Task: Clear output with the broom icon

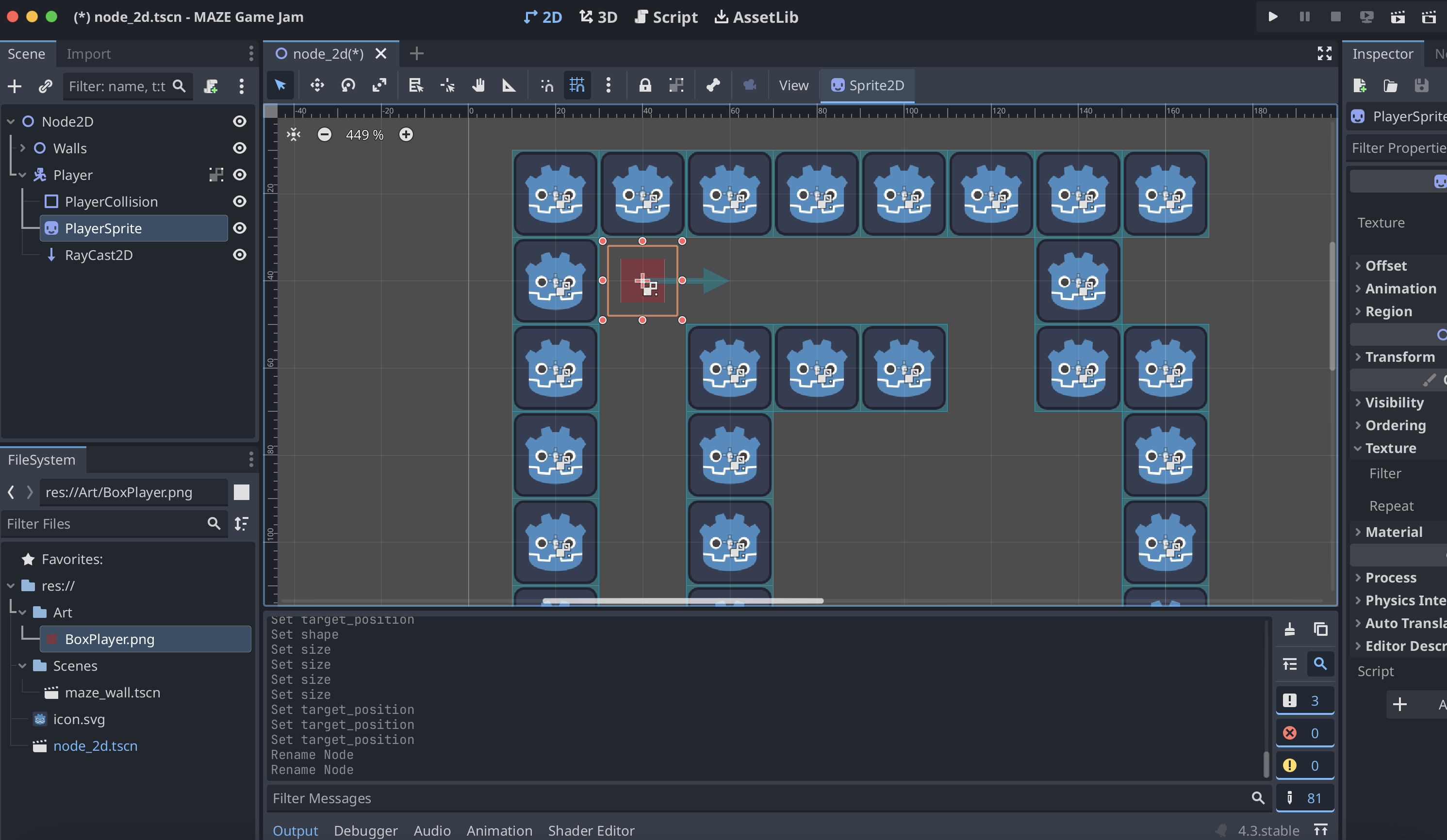Action: tap(1290, 630)
